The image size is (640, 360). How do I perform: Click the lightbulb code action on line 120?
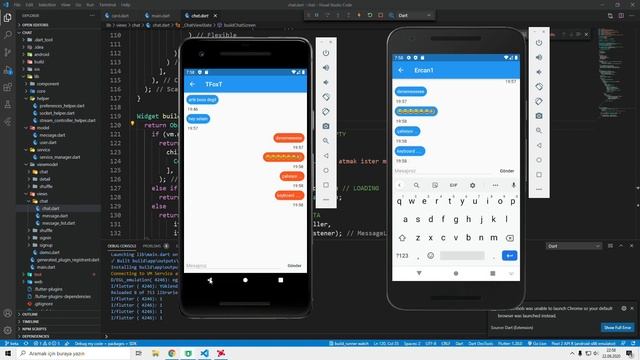[x=132, y=123]
